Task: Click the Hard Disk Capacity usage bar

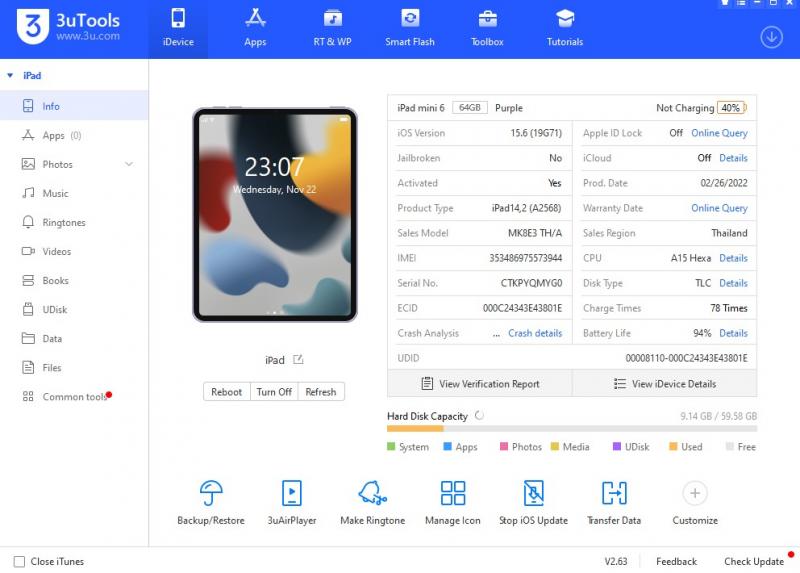Action: click(572, 429)
